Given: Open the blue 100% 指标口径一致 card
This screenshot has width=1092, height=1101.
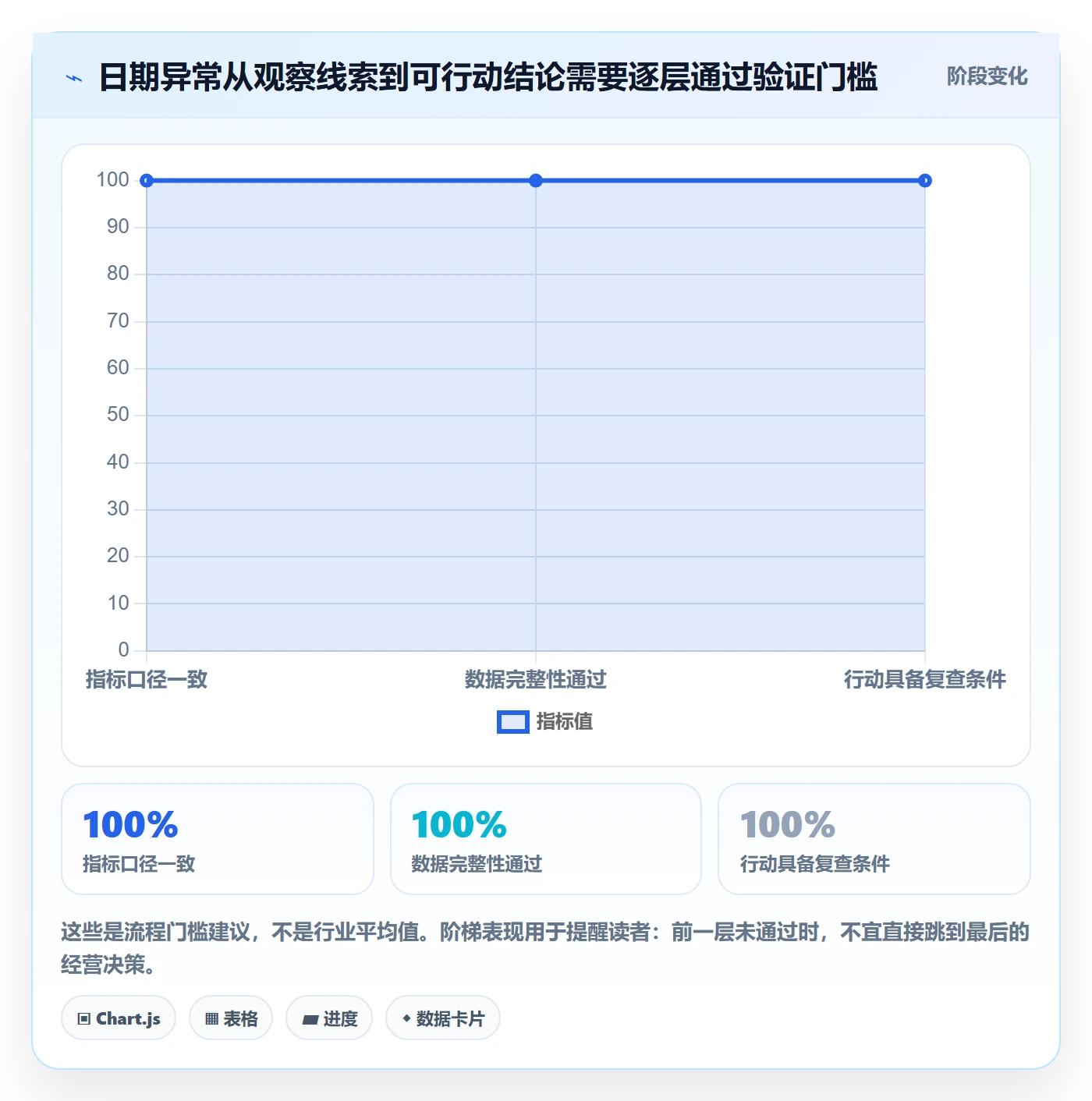Looking at the screenshot, I should coord(218,839).
